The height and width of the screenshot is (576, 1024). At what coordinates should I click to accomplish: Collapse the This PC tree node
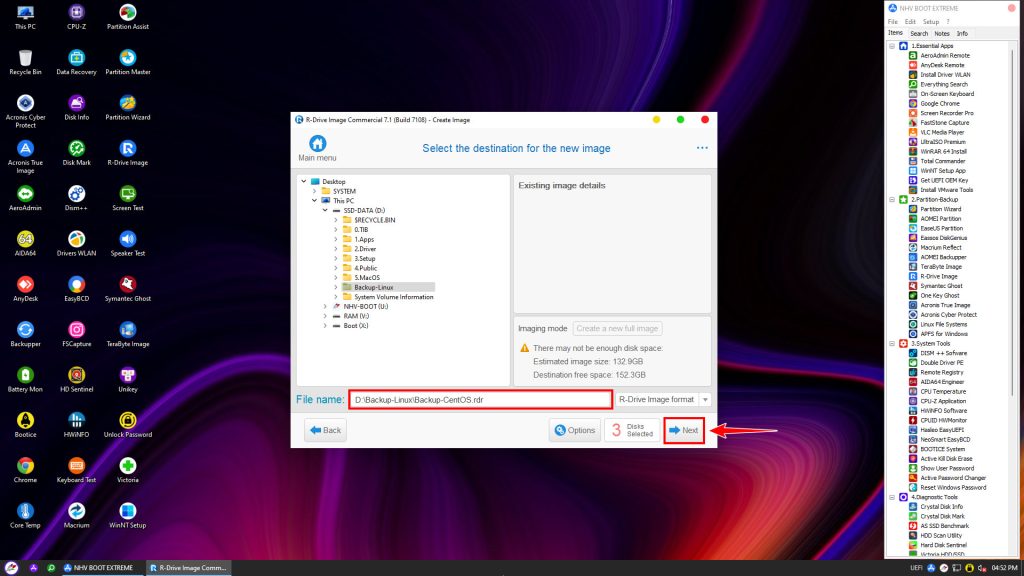pyautogui.click(x=315, y=200)
